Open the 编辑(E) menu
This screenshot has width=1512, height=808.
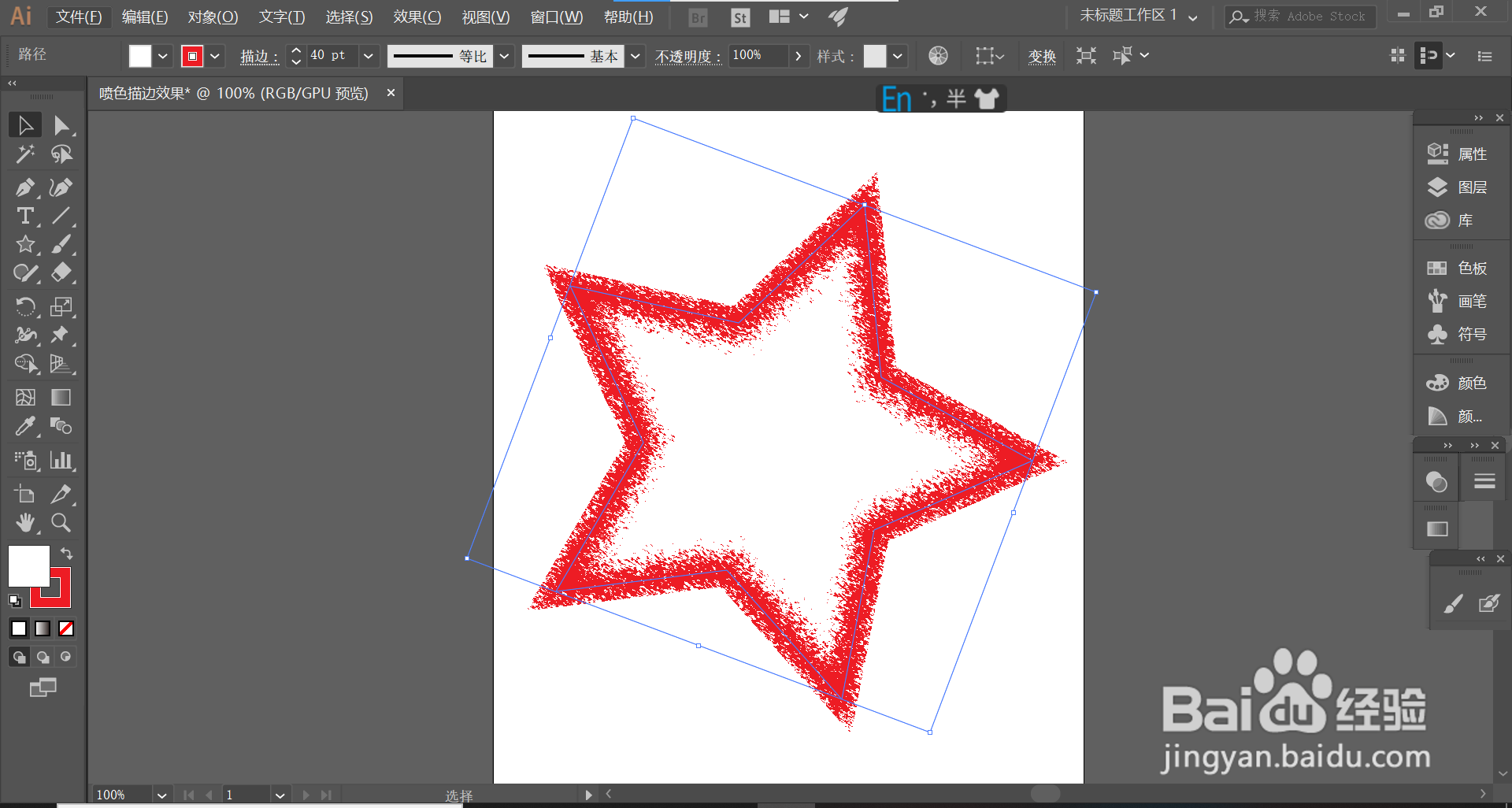pyautogui.click(x=145, y=17)
